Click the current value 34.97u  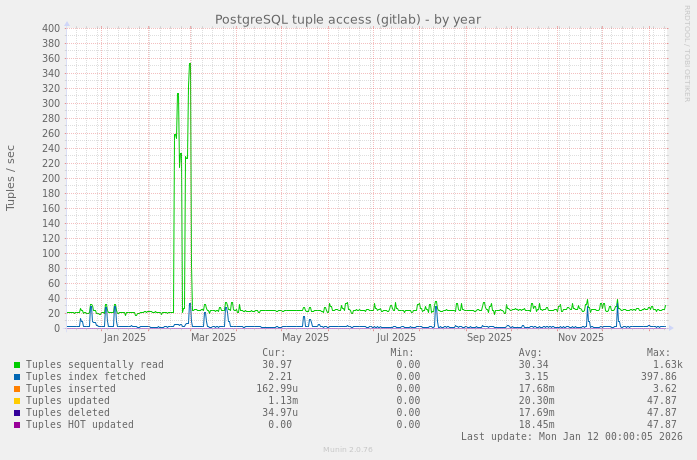point(280,413)
